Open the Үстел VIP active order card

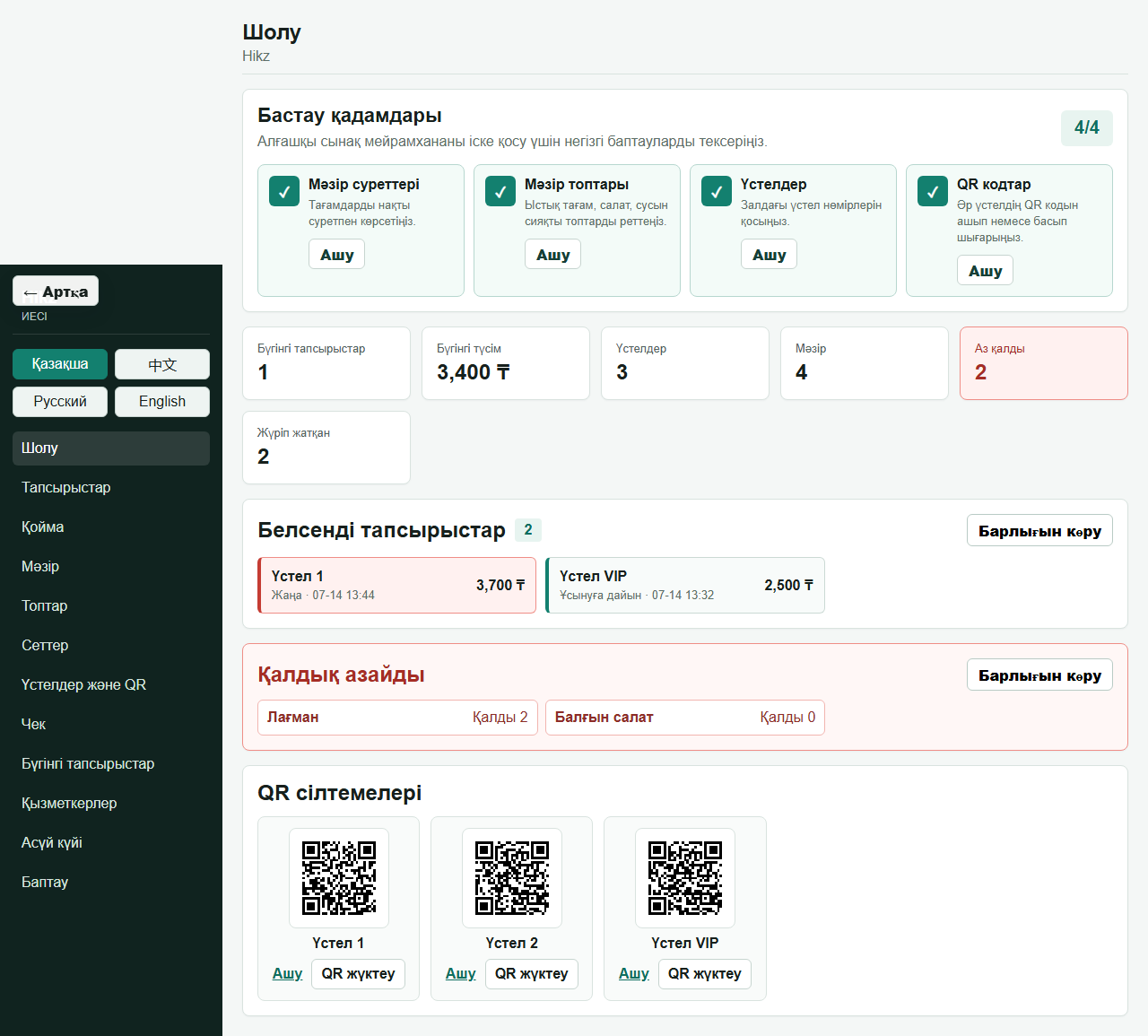tap(685, 586)
